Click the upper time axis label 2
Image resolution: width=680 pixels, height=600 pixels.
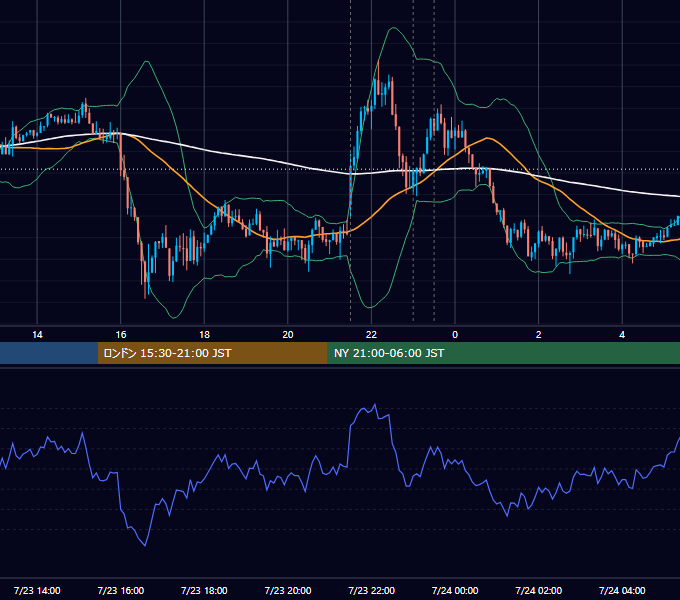539,335
